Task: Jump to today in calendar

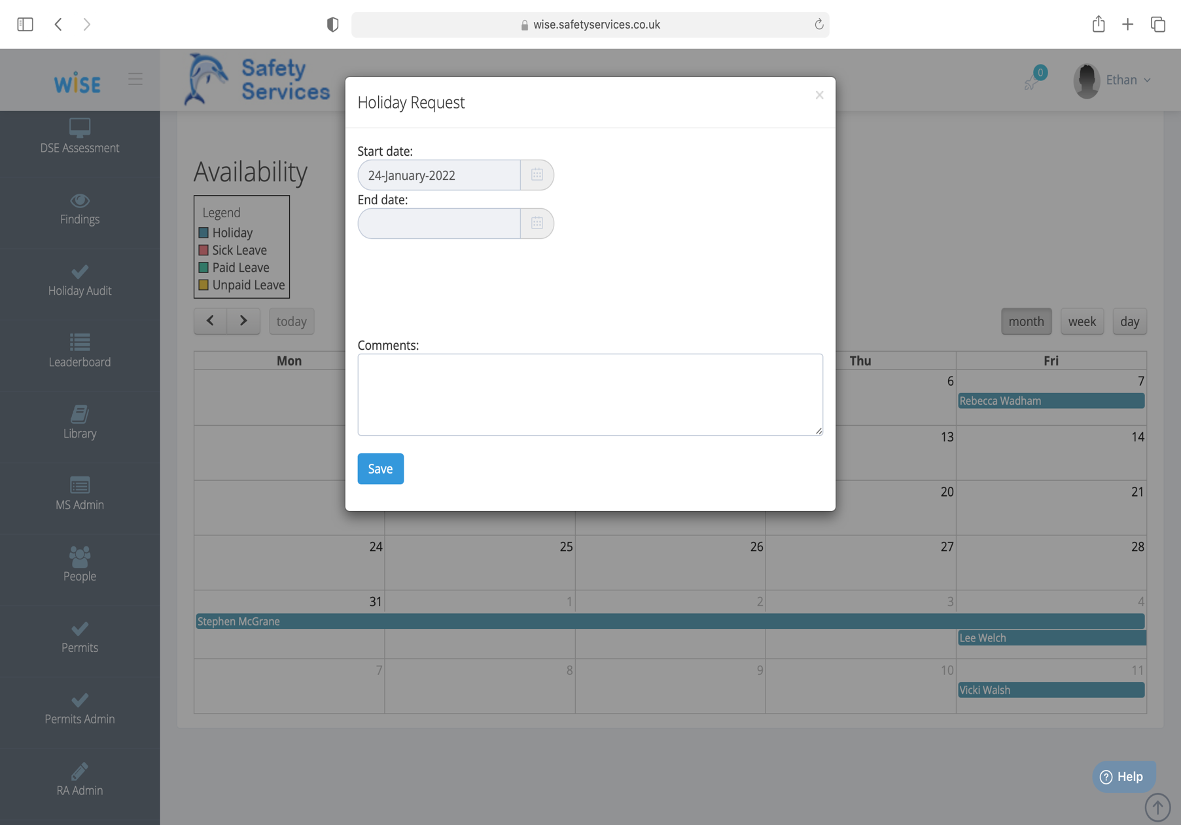Action: pyautogui.click(x=292, y=321)
